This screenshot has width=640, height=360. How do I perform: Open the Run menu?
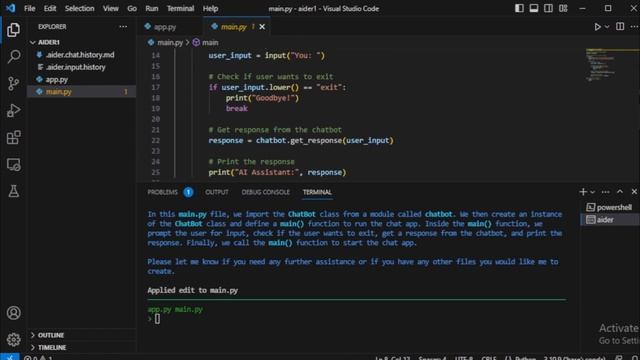click(x=151, y=9)
